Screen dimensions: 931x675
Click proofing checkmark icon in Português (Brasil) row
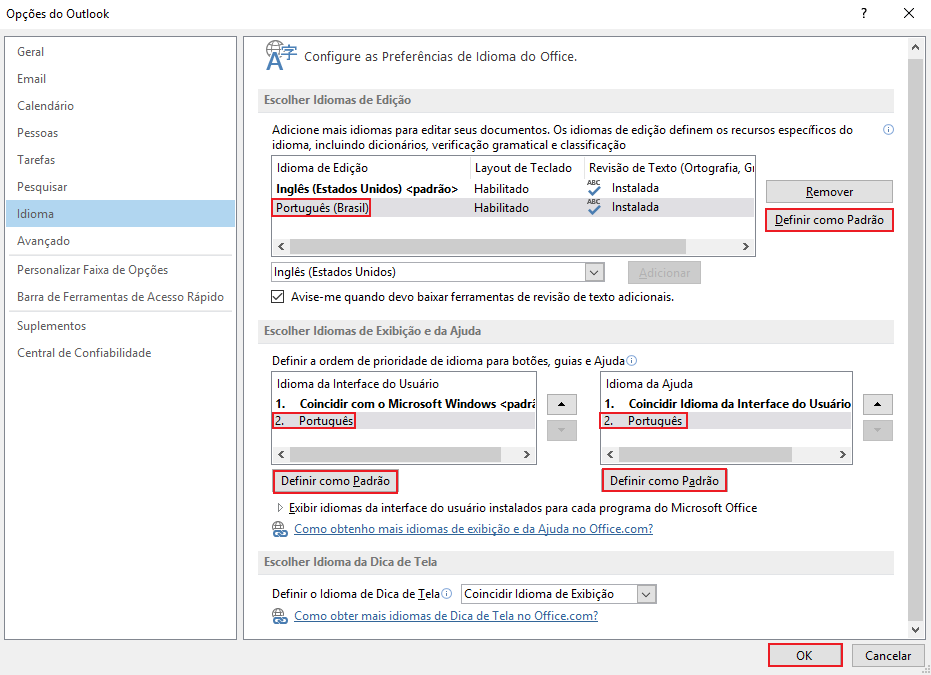click(594, 207)
